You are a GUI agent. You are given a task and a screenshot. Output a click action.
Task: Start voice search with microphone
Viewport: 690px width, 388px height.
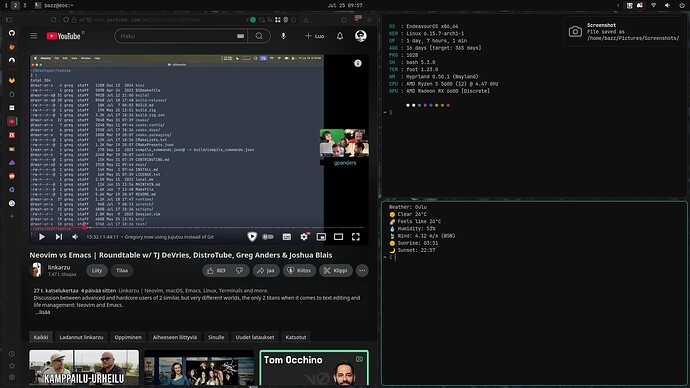coord(283,36)
